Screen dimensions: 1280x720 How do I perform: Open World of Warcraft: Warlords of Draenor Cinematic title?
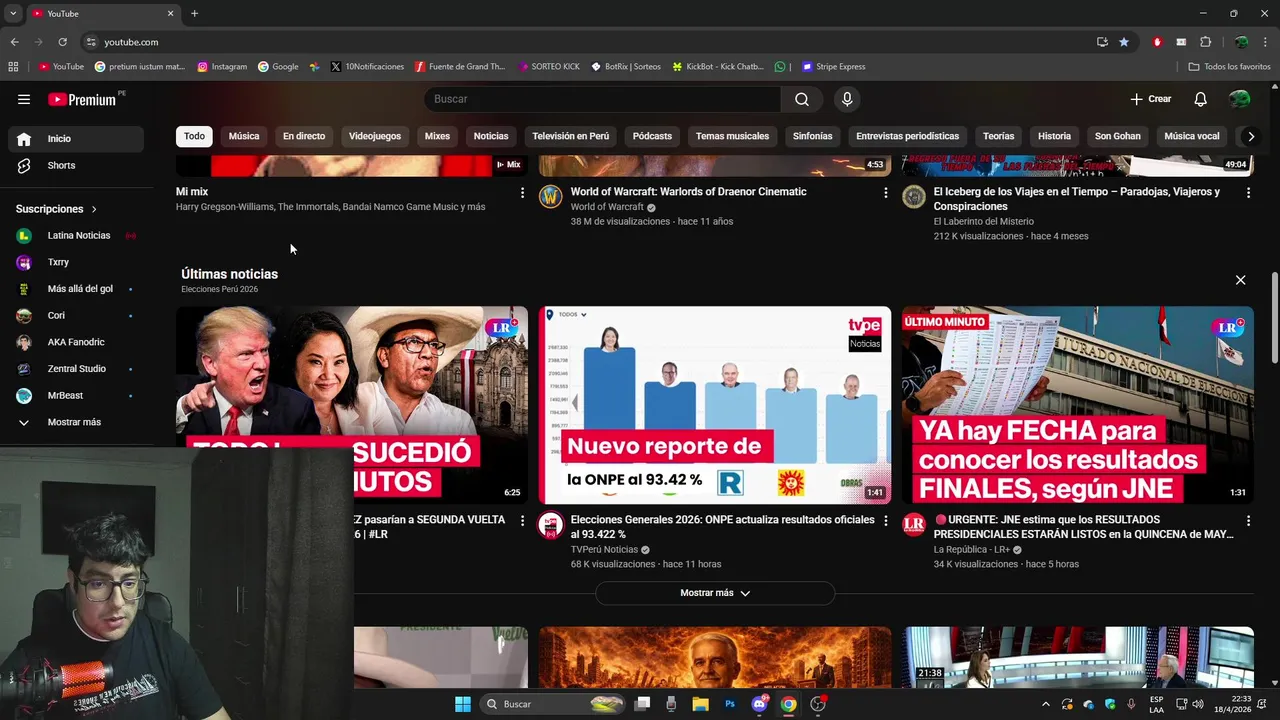(x=688, y=192)
